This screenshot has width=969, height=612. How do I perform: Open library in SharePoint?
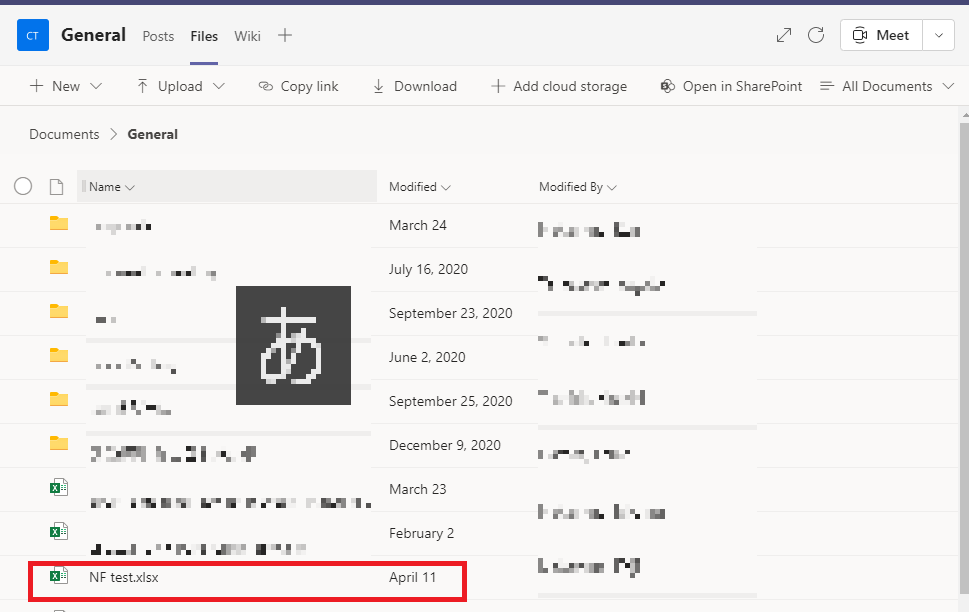pos(731,86)
